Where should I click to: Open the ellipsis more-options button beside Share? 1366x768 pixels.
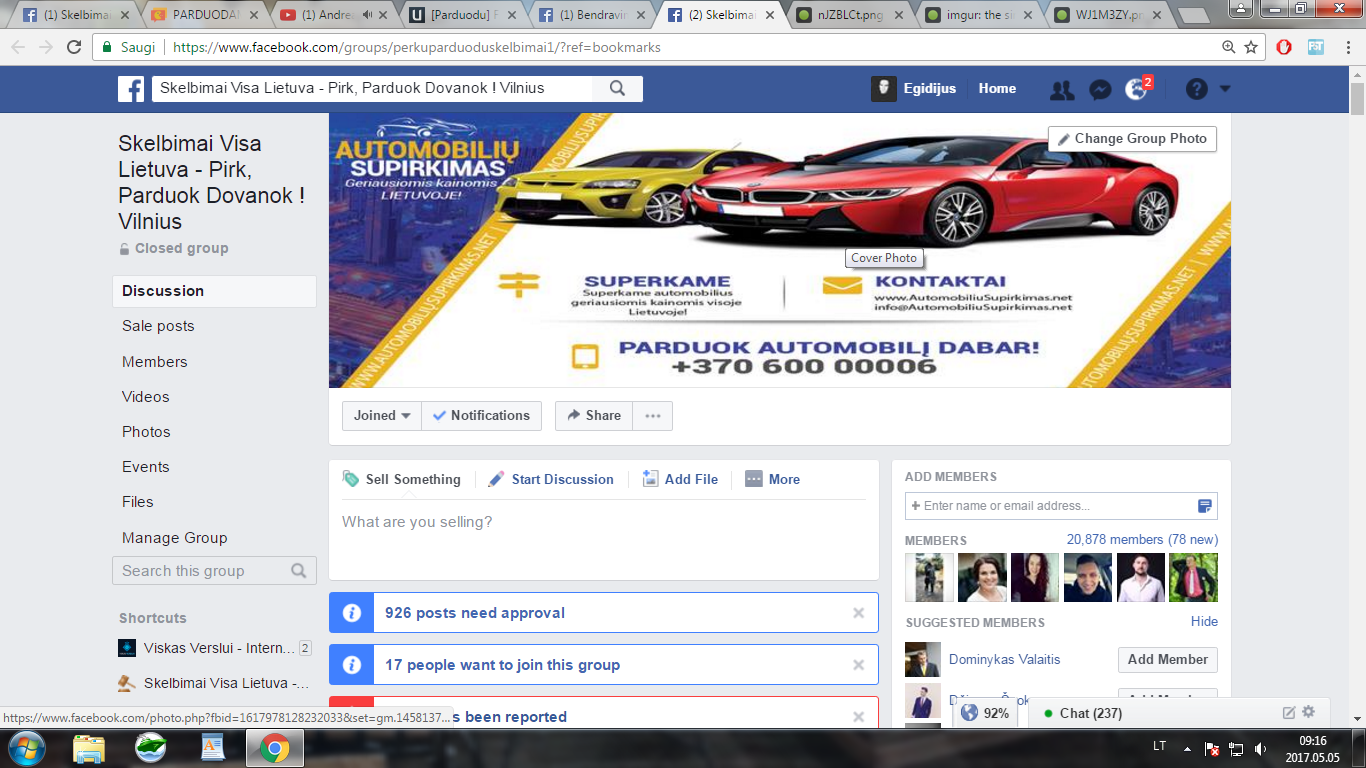coord(653,416)
